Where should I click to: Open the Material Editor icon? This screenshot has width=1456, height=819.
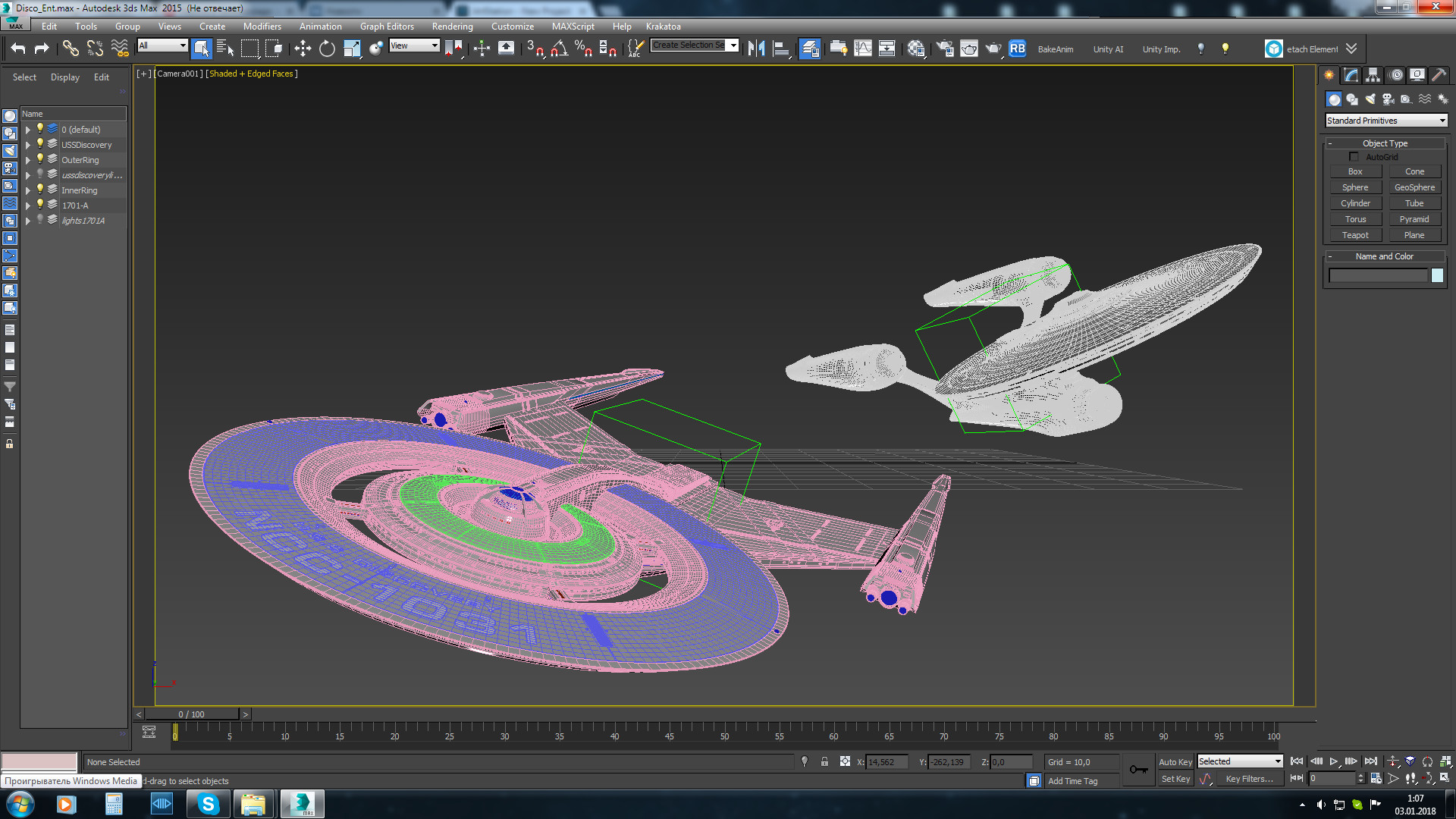(916, 49)
